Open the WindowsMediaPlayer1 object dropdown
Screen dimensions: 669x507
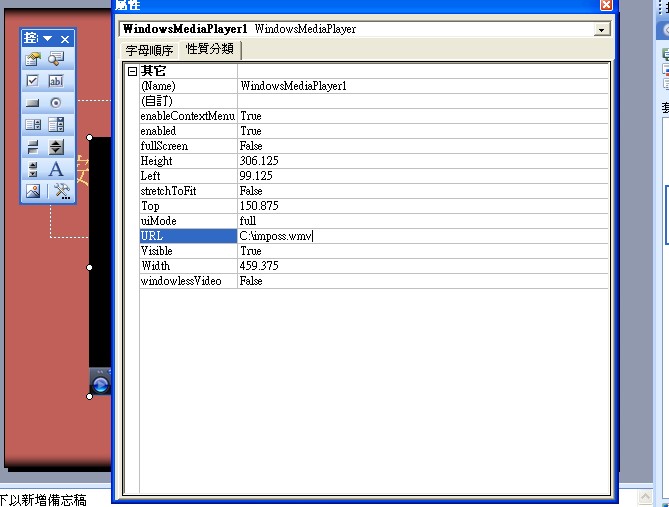[x=602, y=29]
